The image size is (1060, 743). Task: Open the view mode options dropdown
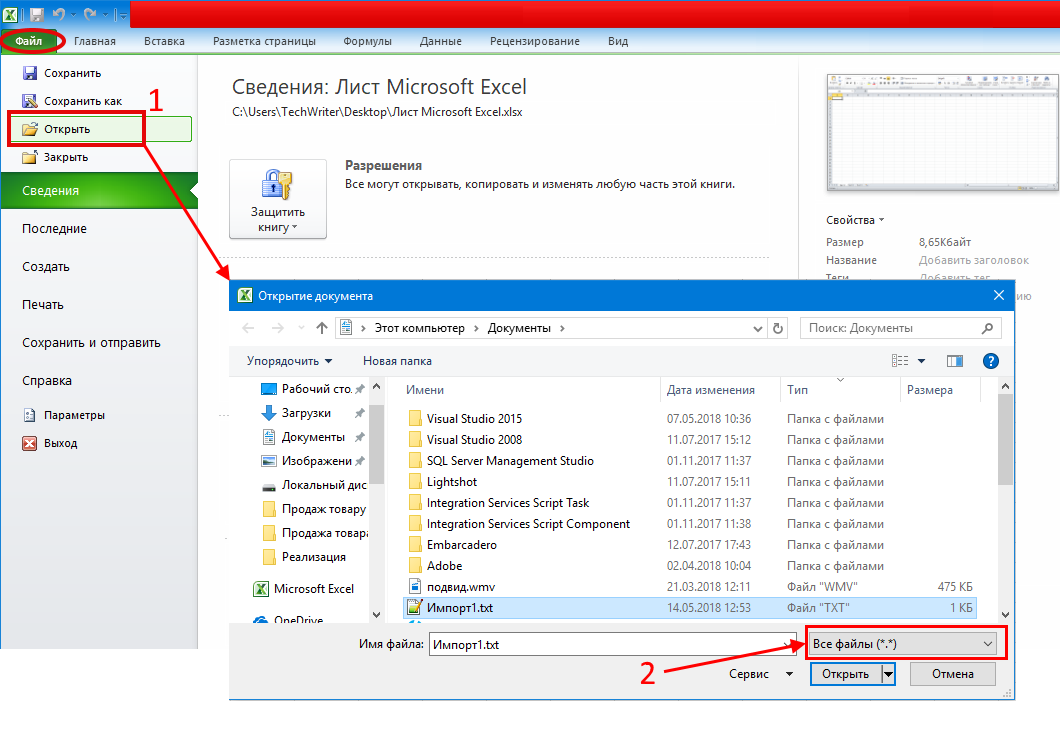tap(921, 361)
